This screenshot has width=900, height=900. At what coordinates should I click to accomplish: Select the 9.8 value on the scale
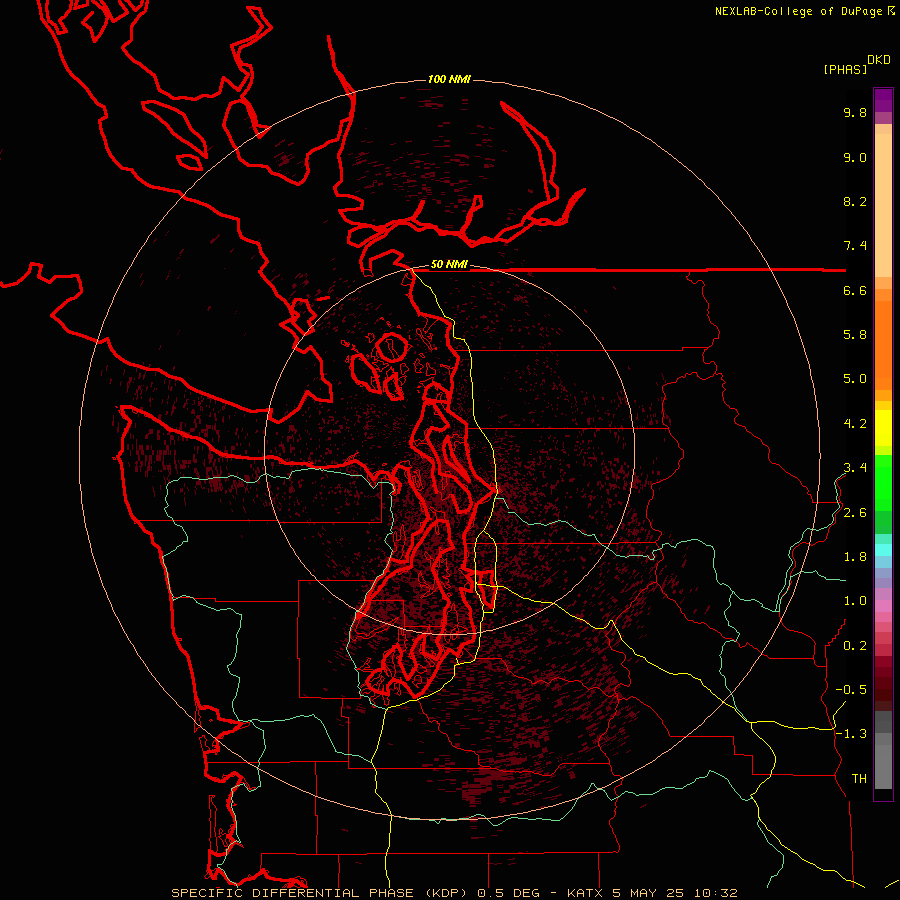(855, 112)
